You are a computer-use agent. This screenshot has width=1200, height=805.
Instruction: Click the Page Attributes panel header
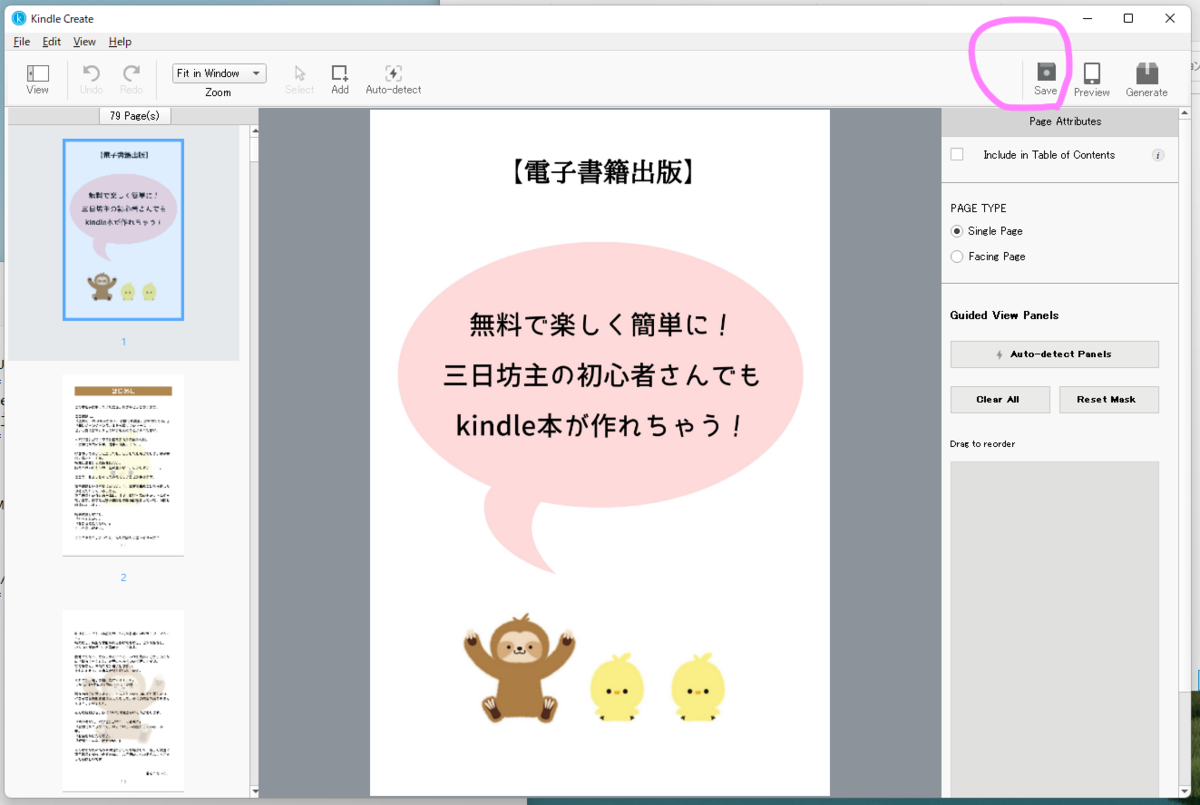pos(1065,121)
